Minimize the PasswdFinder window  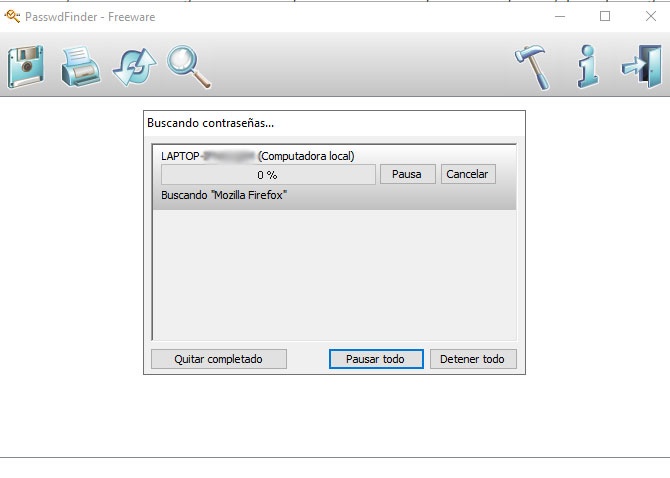click(x=560, y=17)
